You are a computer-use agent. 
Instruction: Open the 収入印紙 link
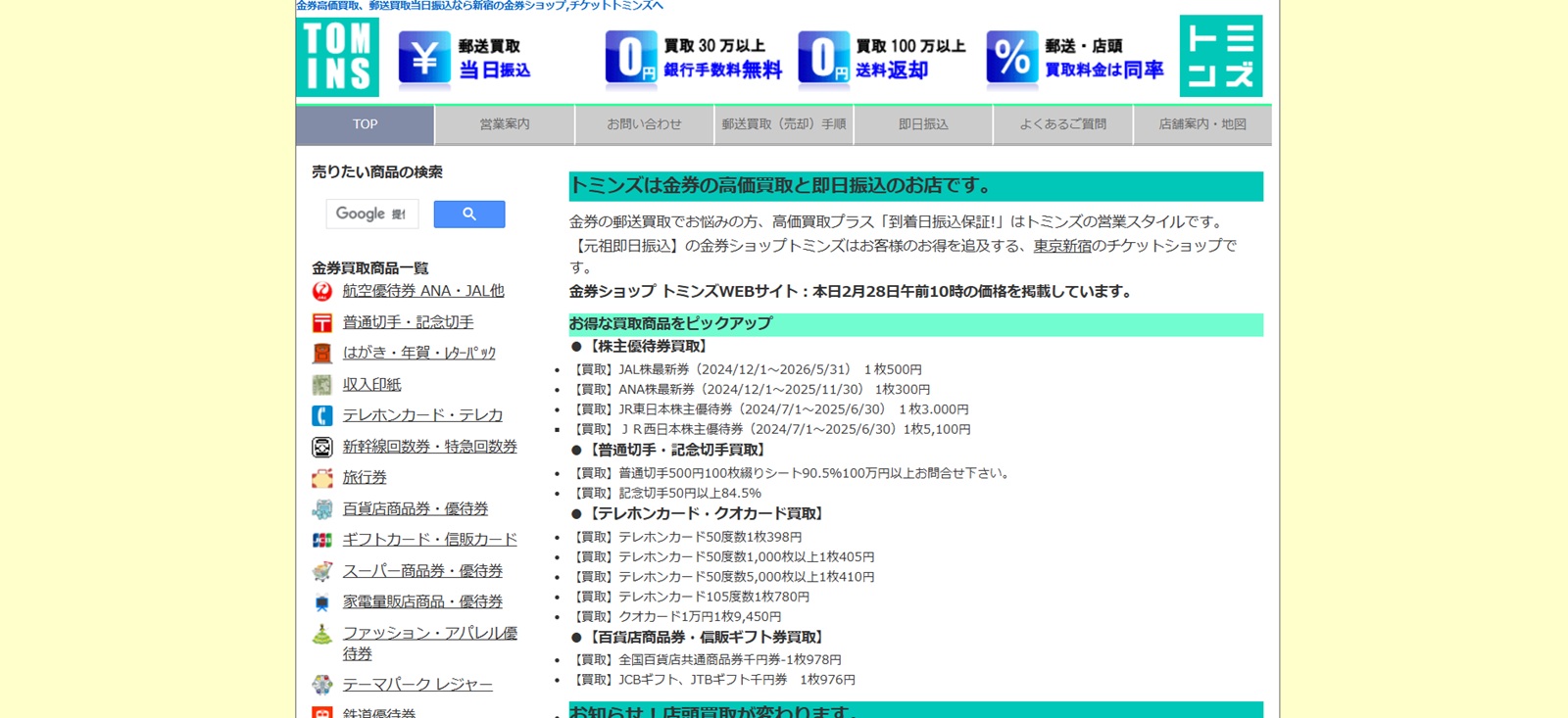[x=371, y=385]
